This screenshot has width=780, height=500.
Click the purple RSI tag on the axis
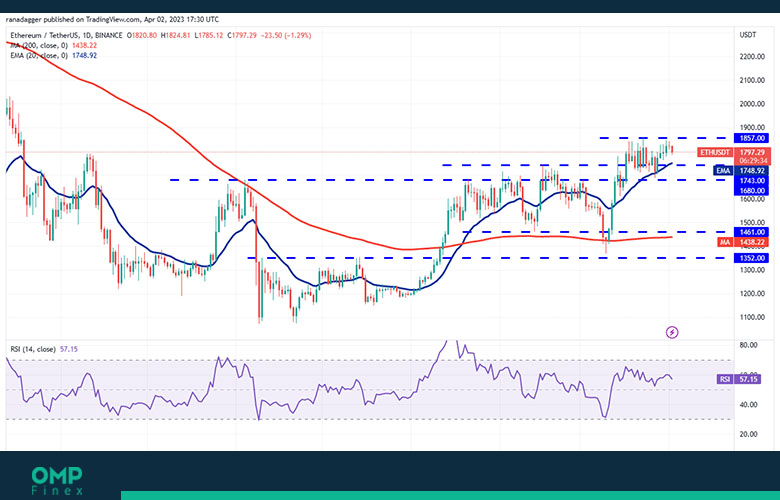tap(725, 379)
